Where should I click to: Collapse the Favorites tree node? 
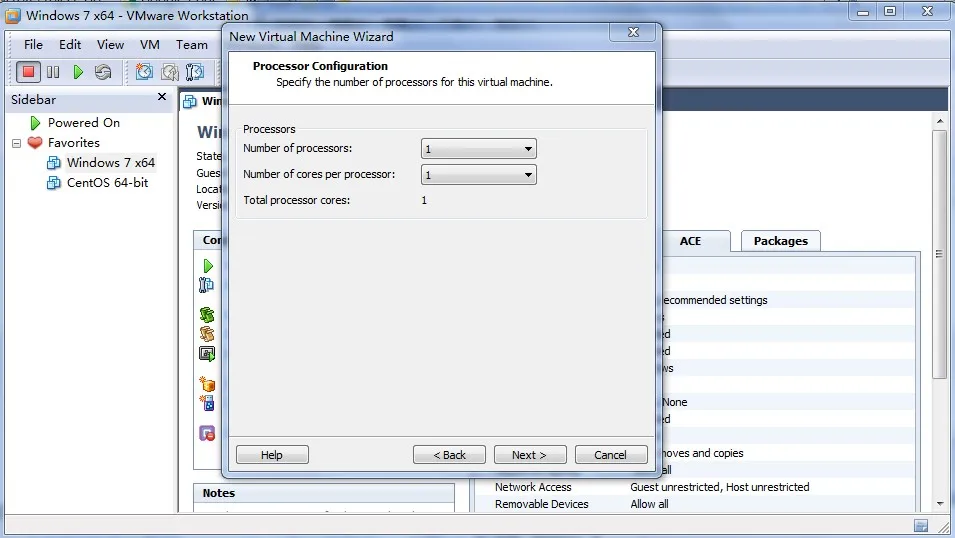pos(16,143)
